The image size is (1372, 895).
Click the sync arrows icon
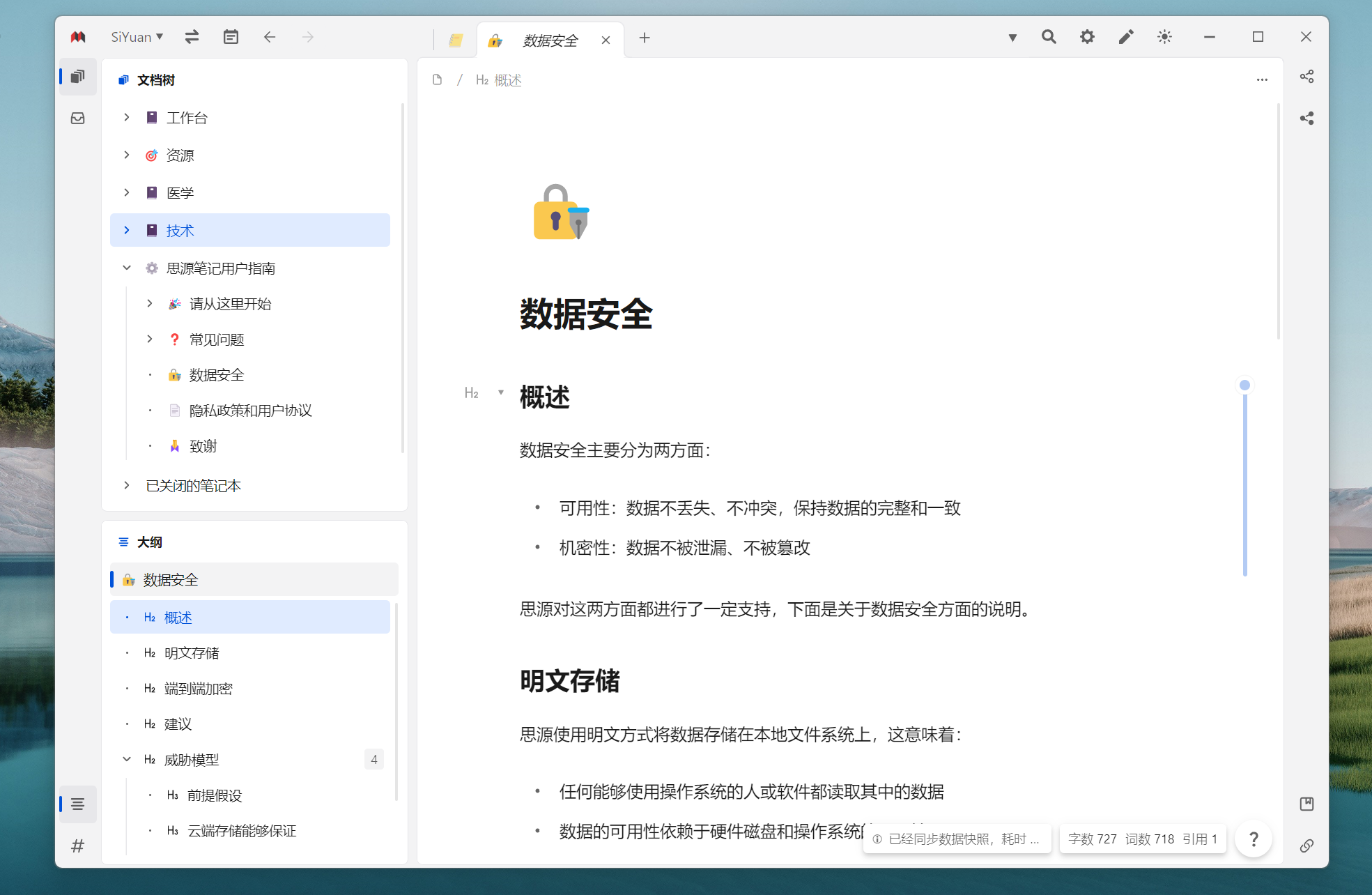tap(192, 37)
